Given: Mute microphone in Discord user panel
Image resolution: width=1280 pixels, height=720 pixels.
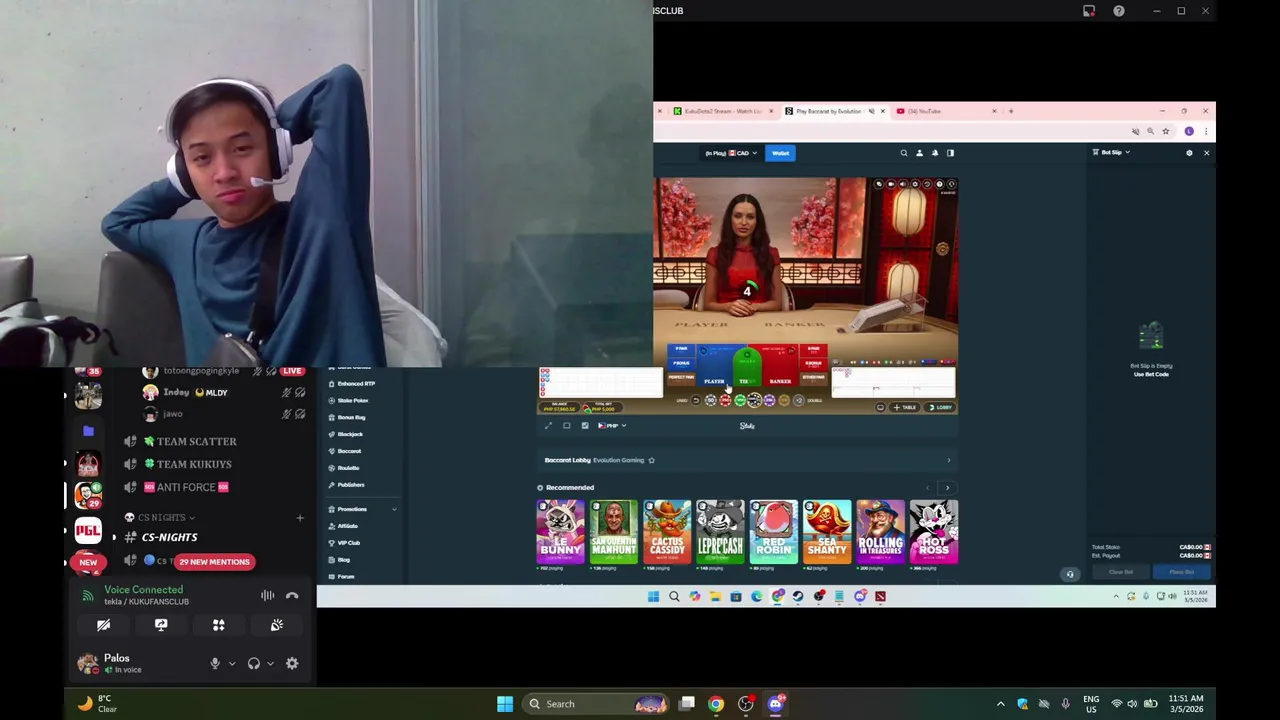Looking at the screenshot, I should [214, 663].
